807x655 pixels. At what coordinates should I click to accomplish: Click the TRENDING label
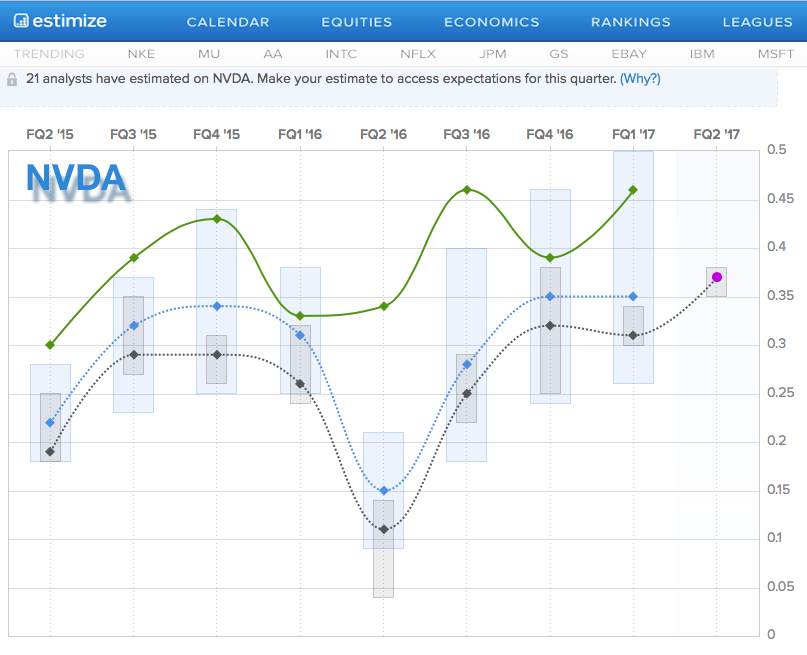49,54
